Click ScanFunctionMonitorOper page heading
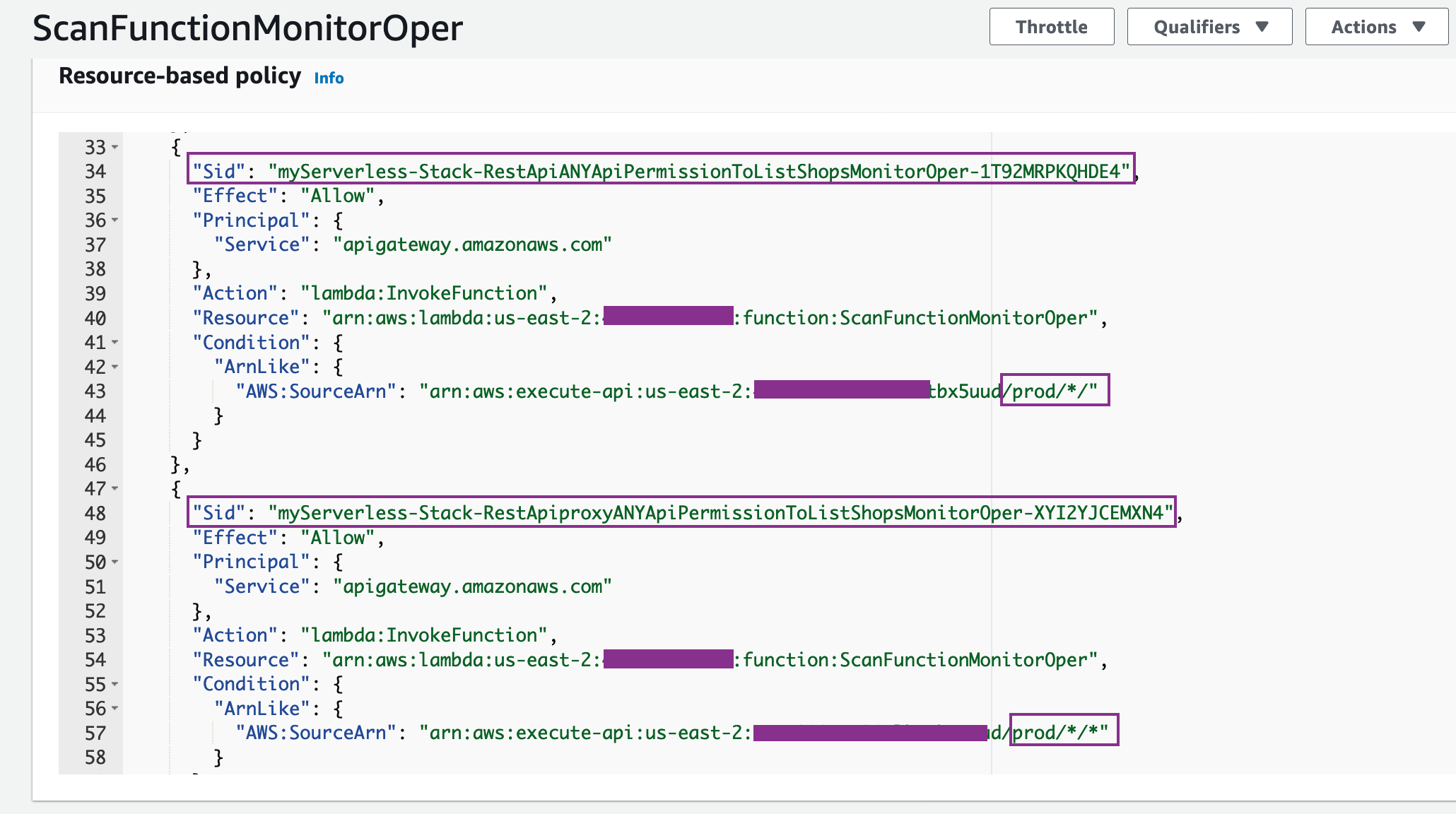Viewport: 1456px width, 814px height. (x=247, y=28)
